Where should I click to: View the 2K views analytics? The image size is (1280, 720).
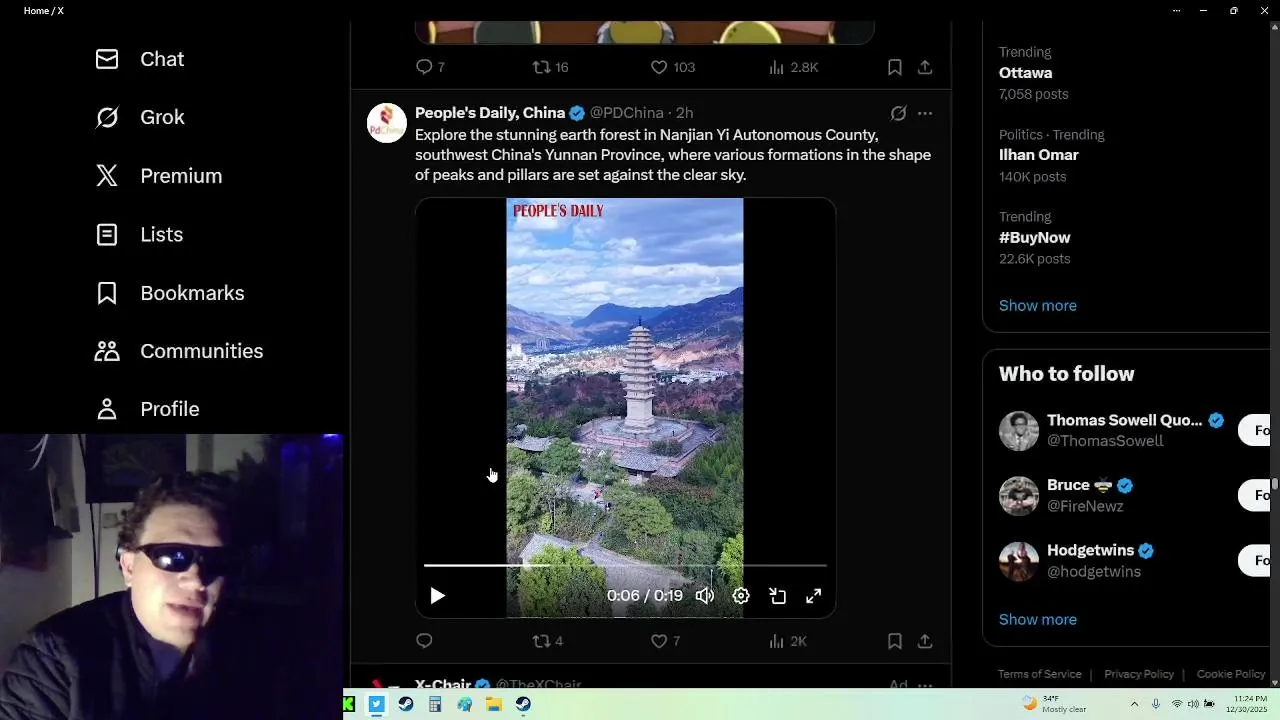click(x=787, y=641)
